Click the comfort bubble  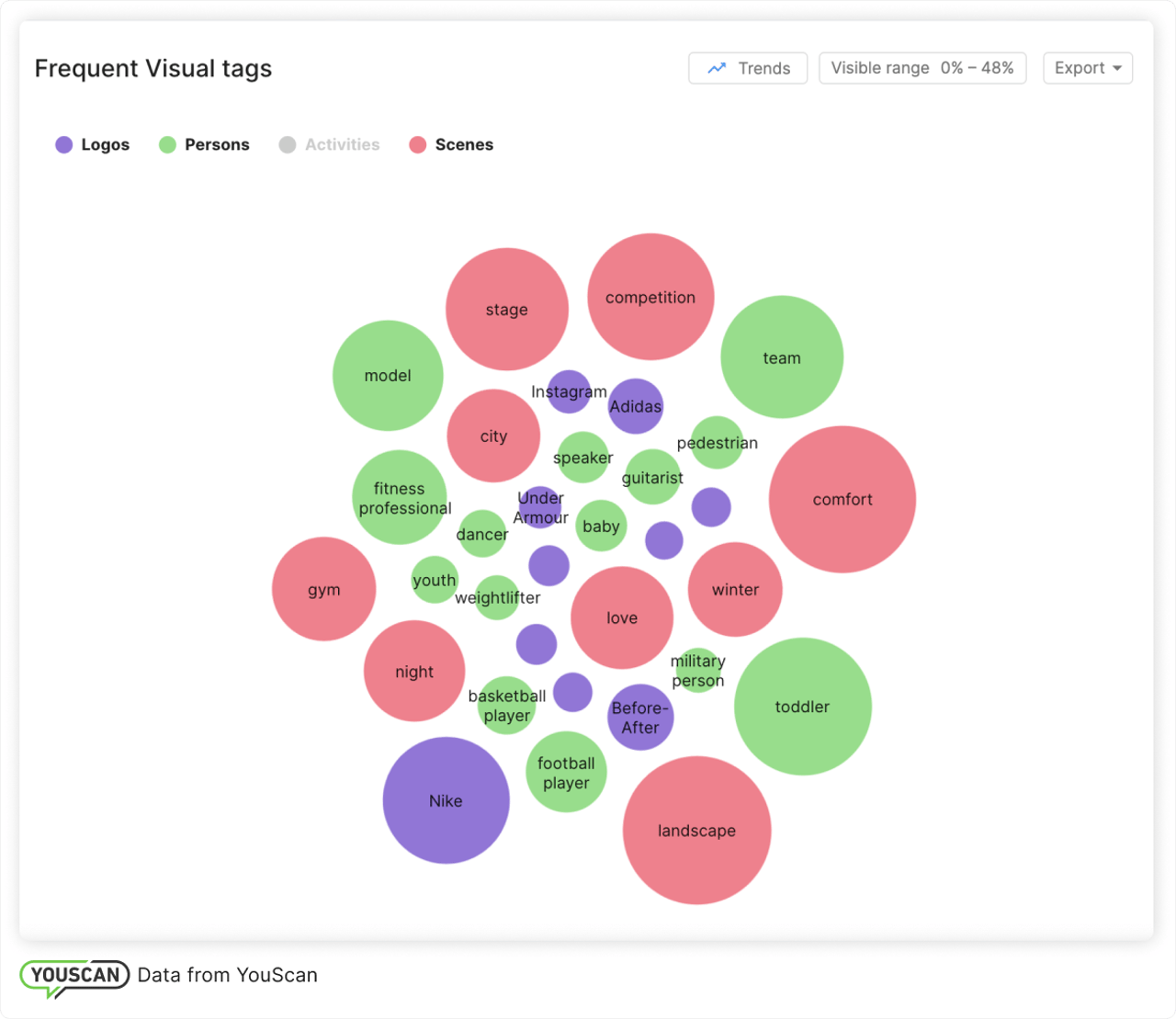click(x=842, y=500)
